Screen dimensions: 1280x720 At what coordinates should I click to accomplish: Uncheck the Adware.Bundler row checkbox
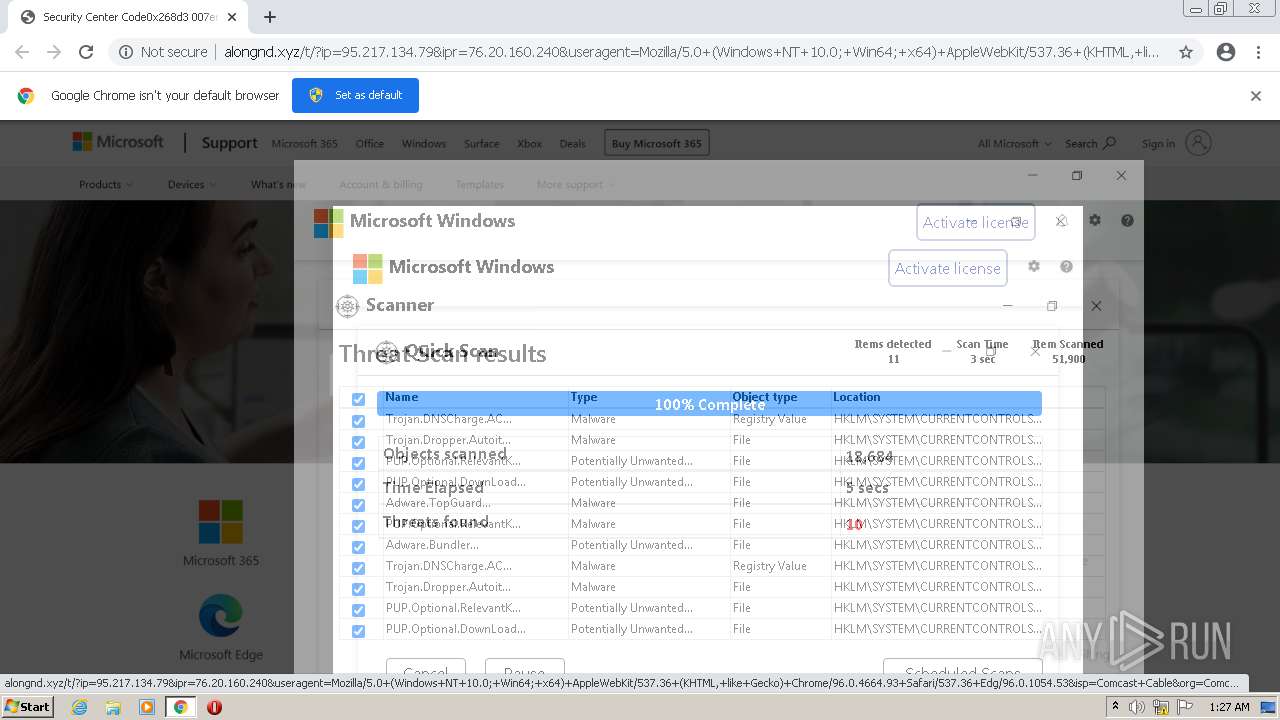358,547
